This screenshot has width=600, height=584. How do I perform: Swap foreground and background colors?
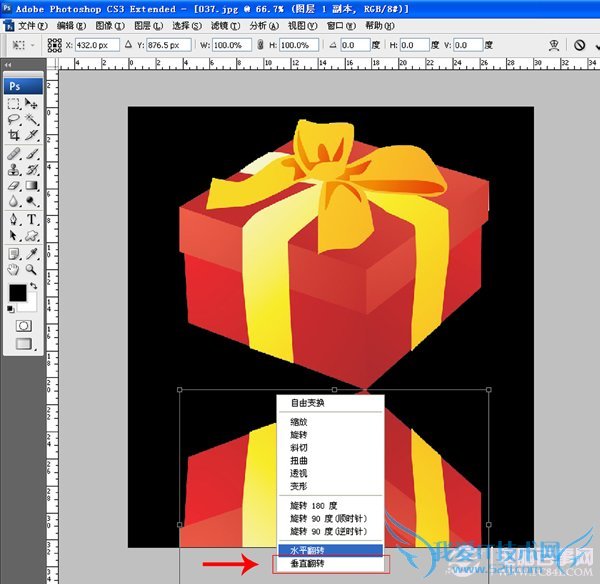coord(33,287)
